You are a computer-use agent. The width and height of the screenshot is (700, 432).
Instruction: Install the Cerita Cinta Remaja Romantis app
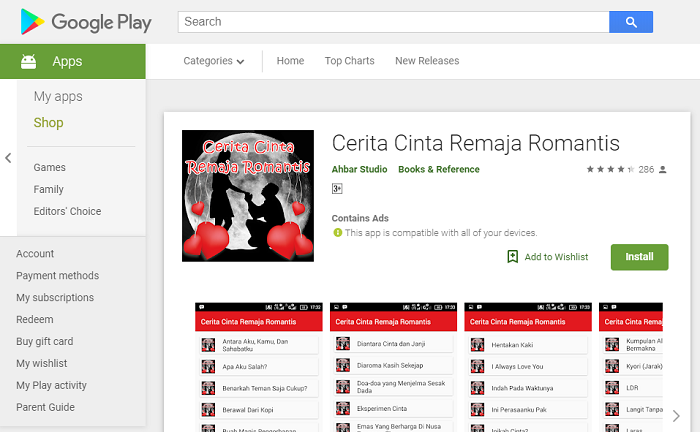(639, 257)
